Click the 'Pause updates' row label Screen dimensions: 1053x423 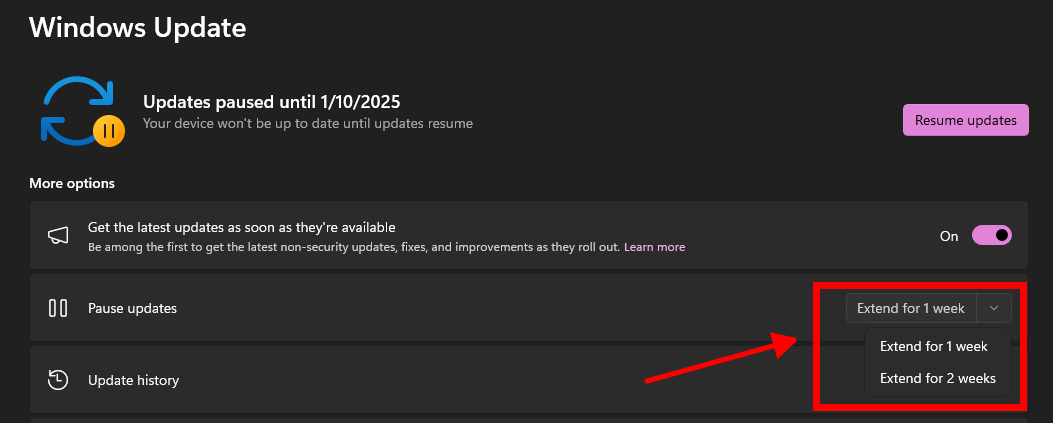(132, 308)
